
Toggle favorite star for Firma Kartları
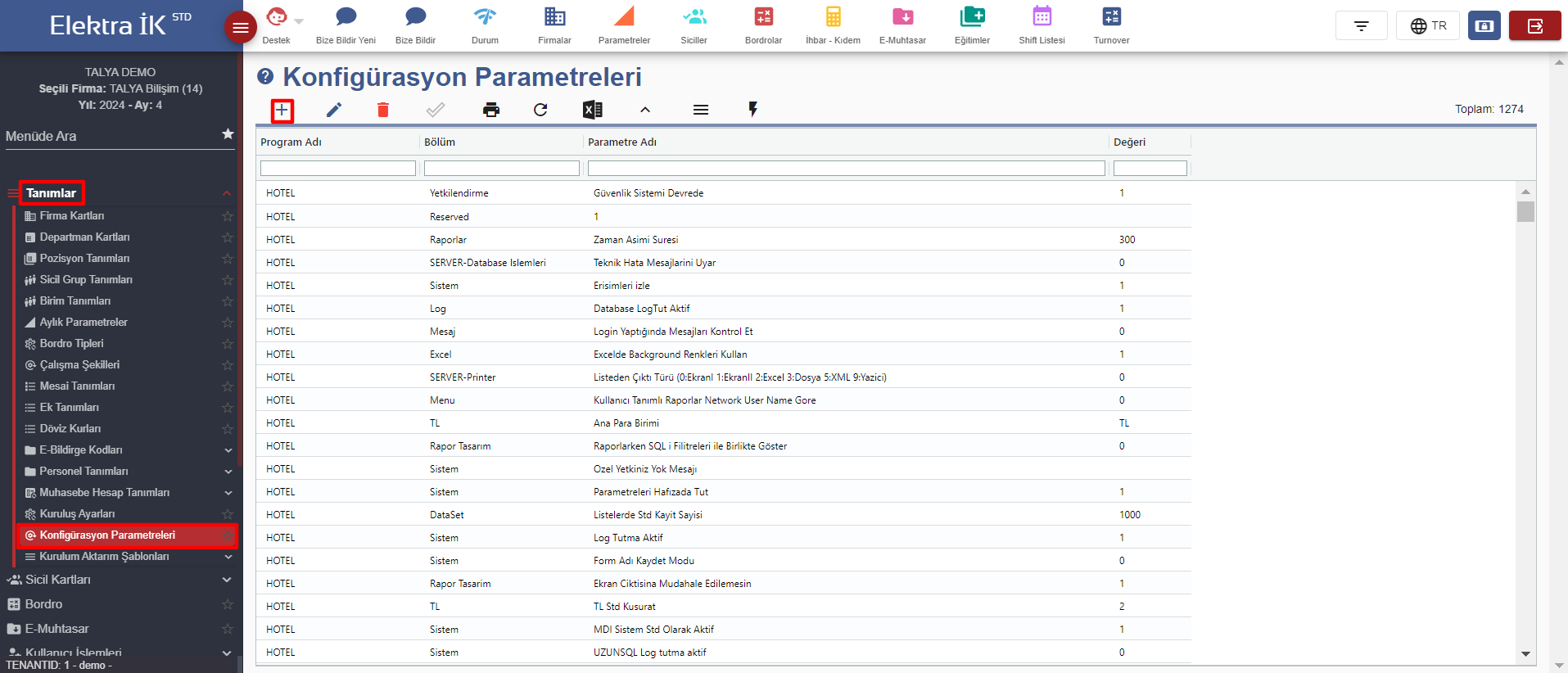click(228, 216)
